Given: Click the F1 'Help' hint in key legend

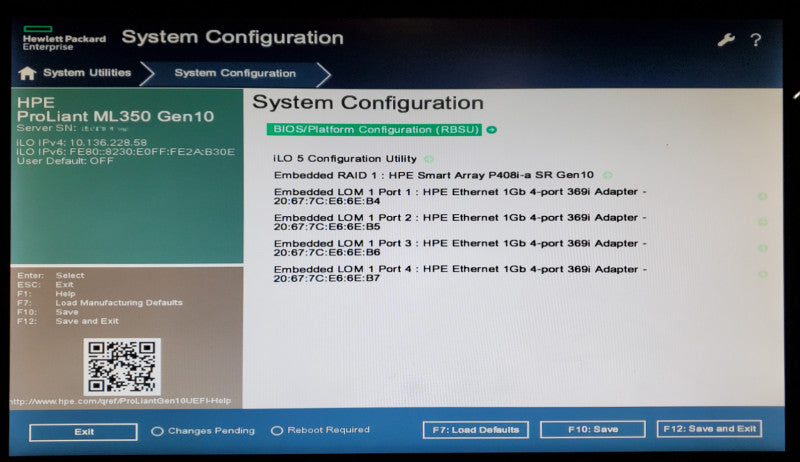Looking at the screenshot, I should pos(65,294).
